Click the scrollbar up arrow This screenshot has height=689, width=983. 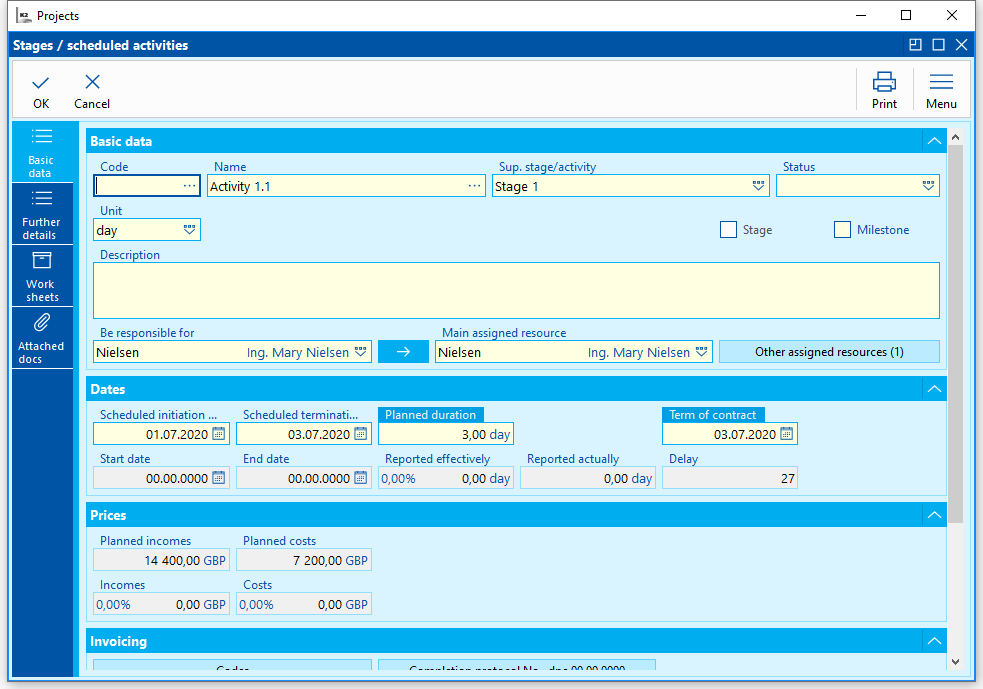[955, 137]
